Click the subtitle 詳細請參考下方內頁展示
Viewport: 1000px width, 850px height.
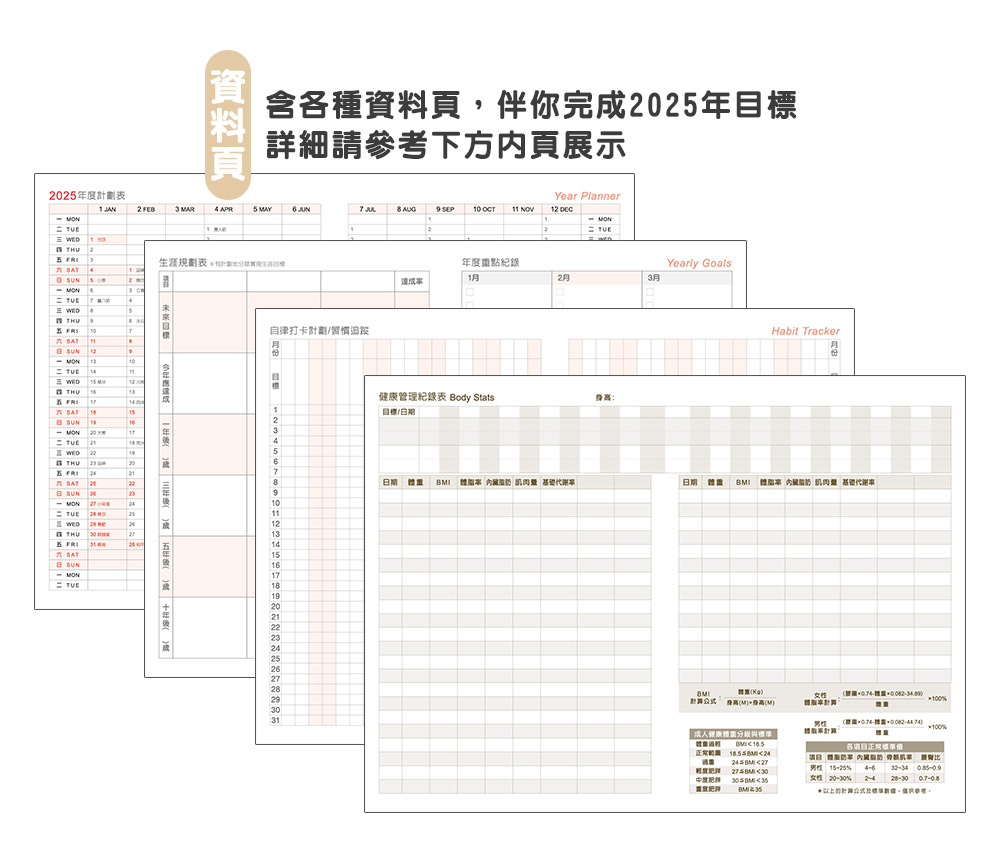[x=446, y=145]
